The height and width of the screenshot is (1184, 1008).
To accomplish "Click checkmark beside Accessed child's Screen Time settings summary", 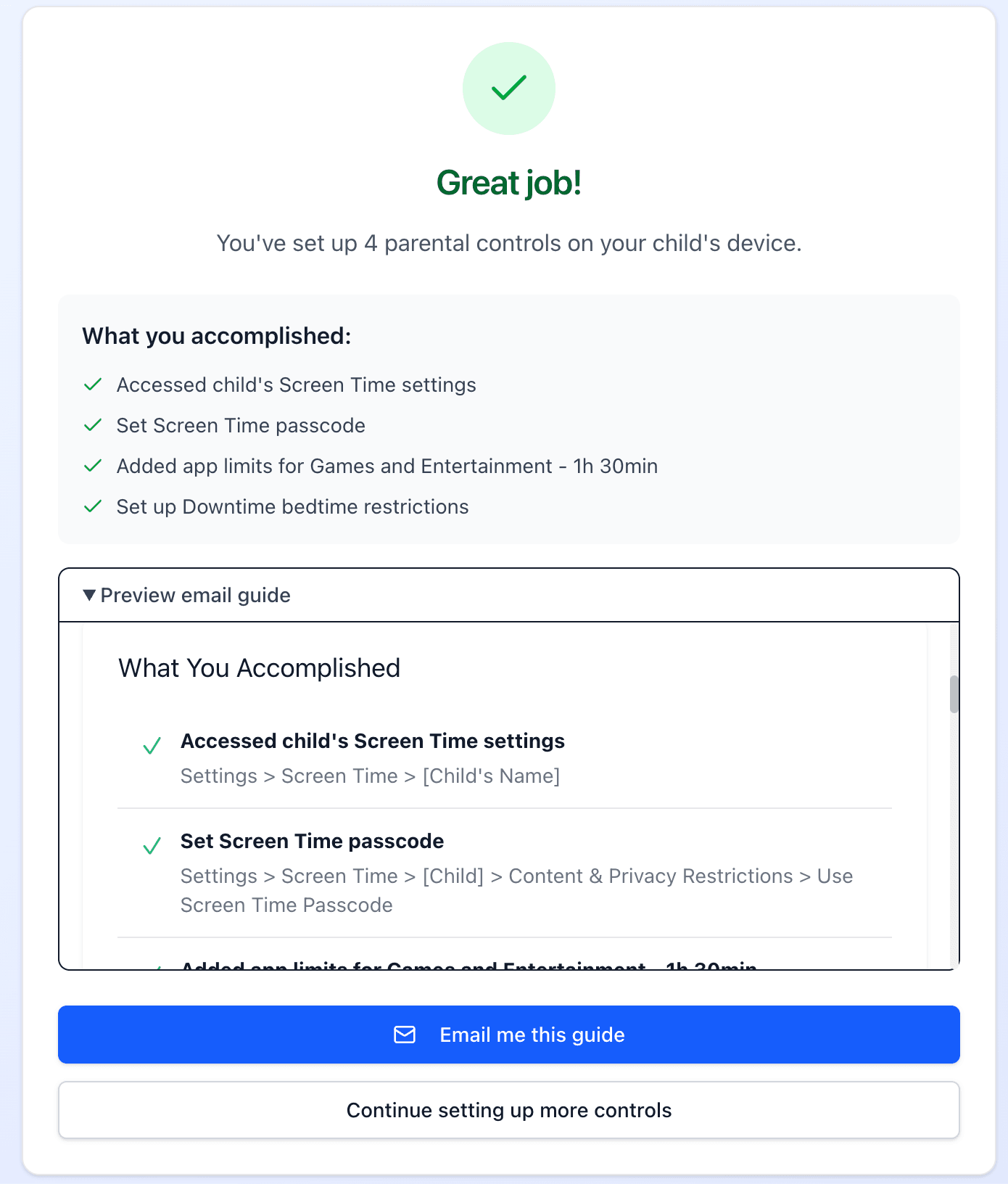I will (x=93, y=385).
